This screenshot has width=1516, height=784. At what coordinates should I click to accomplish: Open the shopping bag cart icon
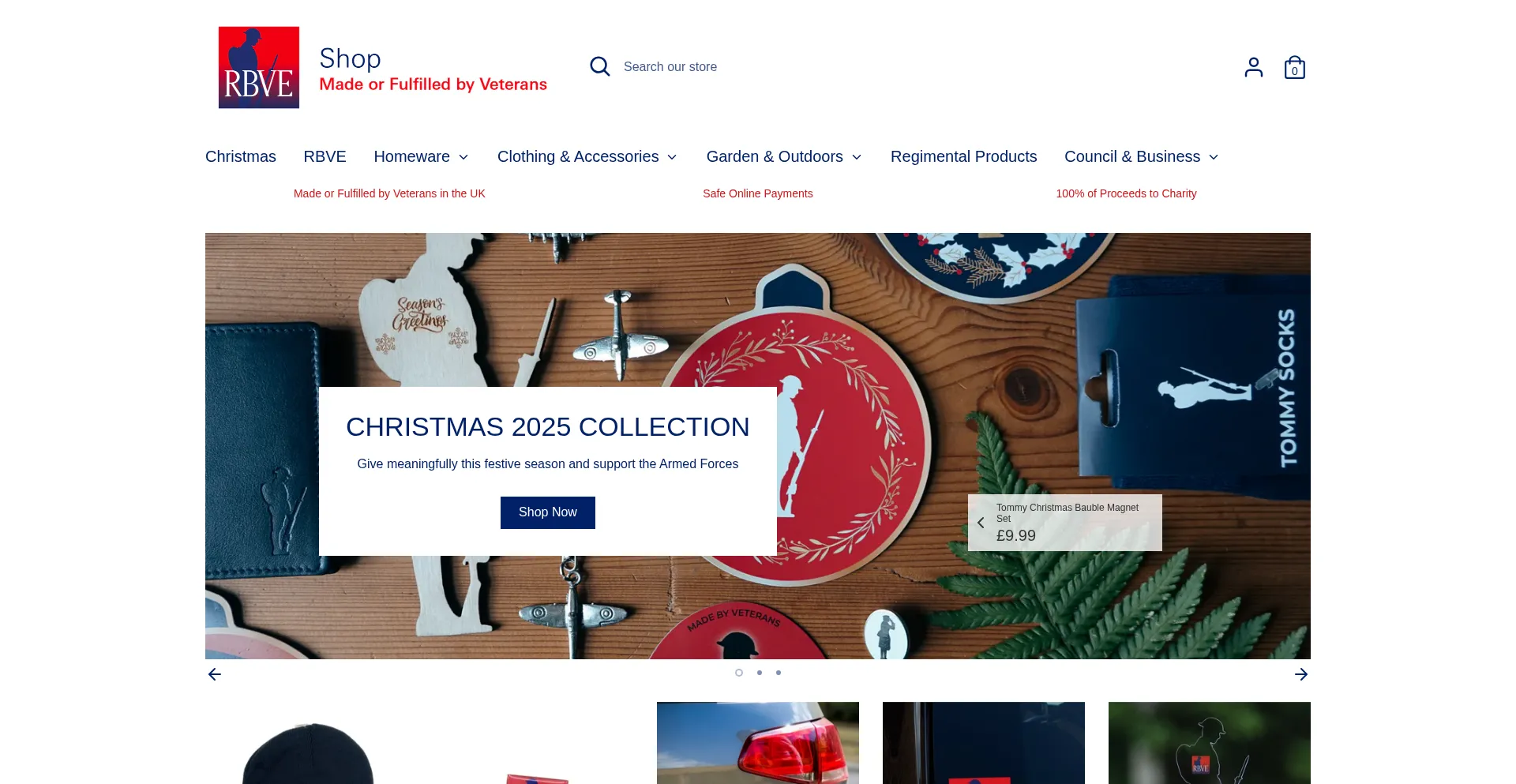(x=1295, y=67)
